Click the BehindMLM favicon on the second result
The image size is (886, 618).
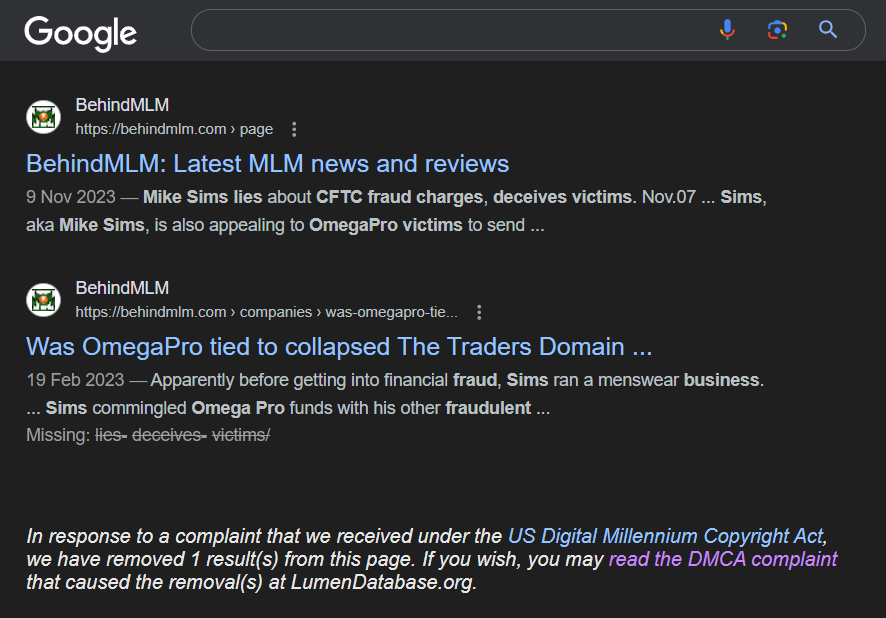(43, 300)
